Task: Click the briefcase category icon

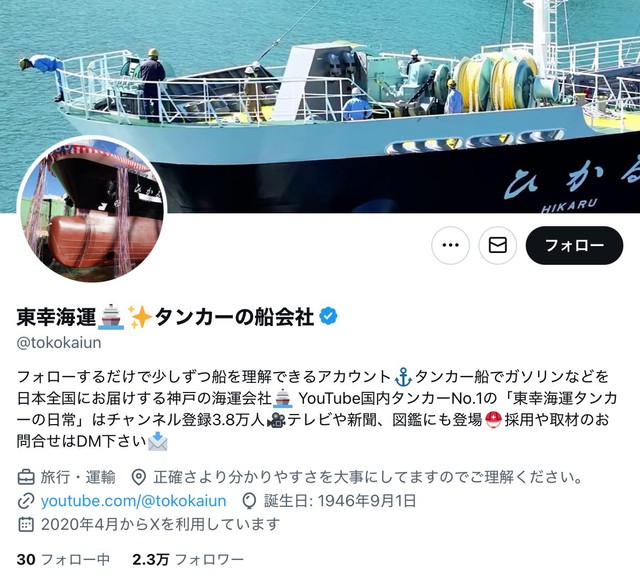Action: tap(26, 477)
